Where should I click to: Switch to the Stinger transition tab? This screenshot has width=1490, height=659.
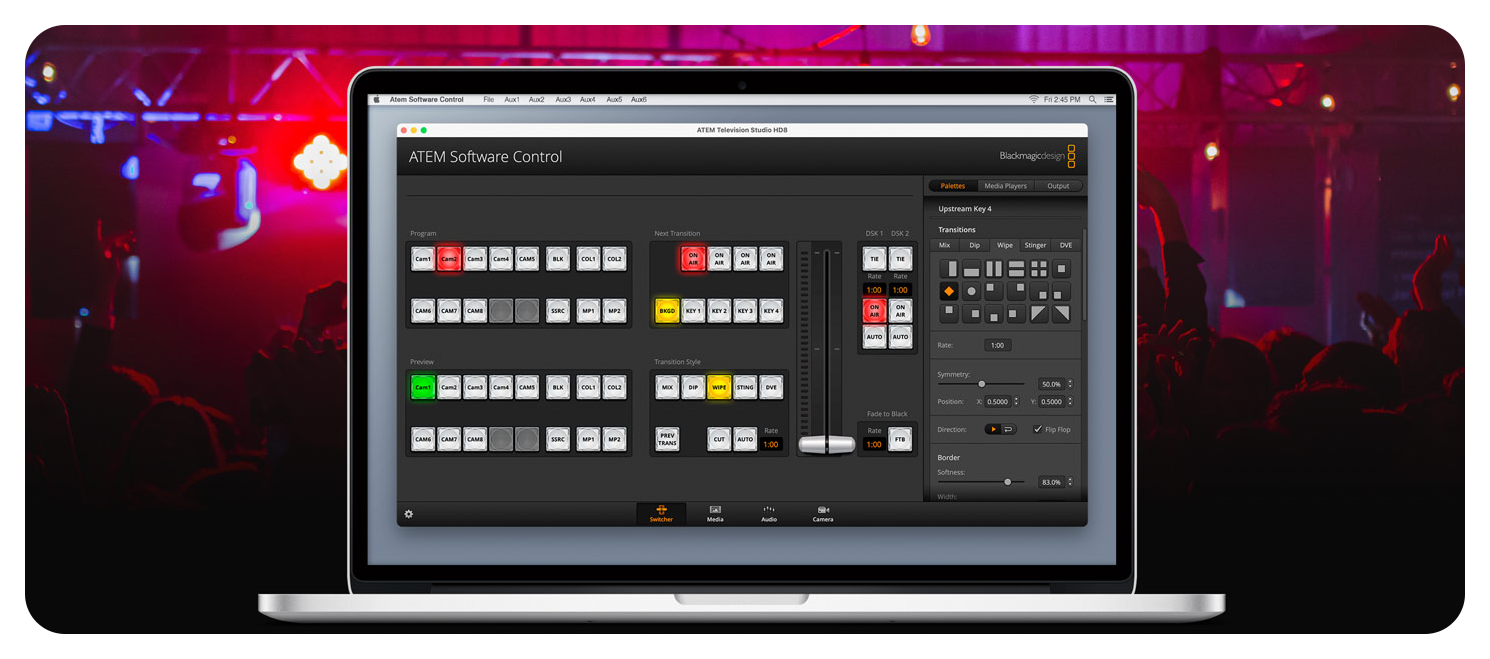[1035, 245]
